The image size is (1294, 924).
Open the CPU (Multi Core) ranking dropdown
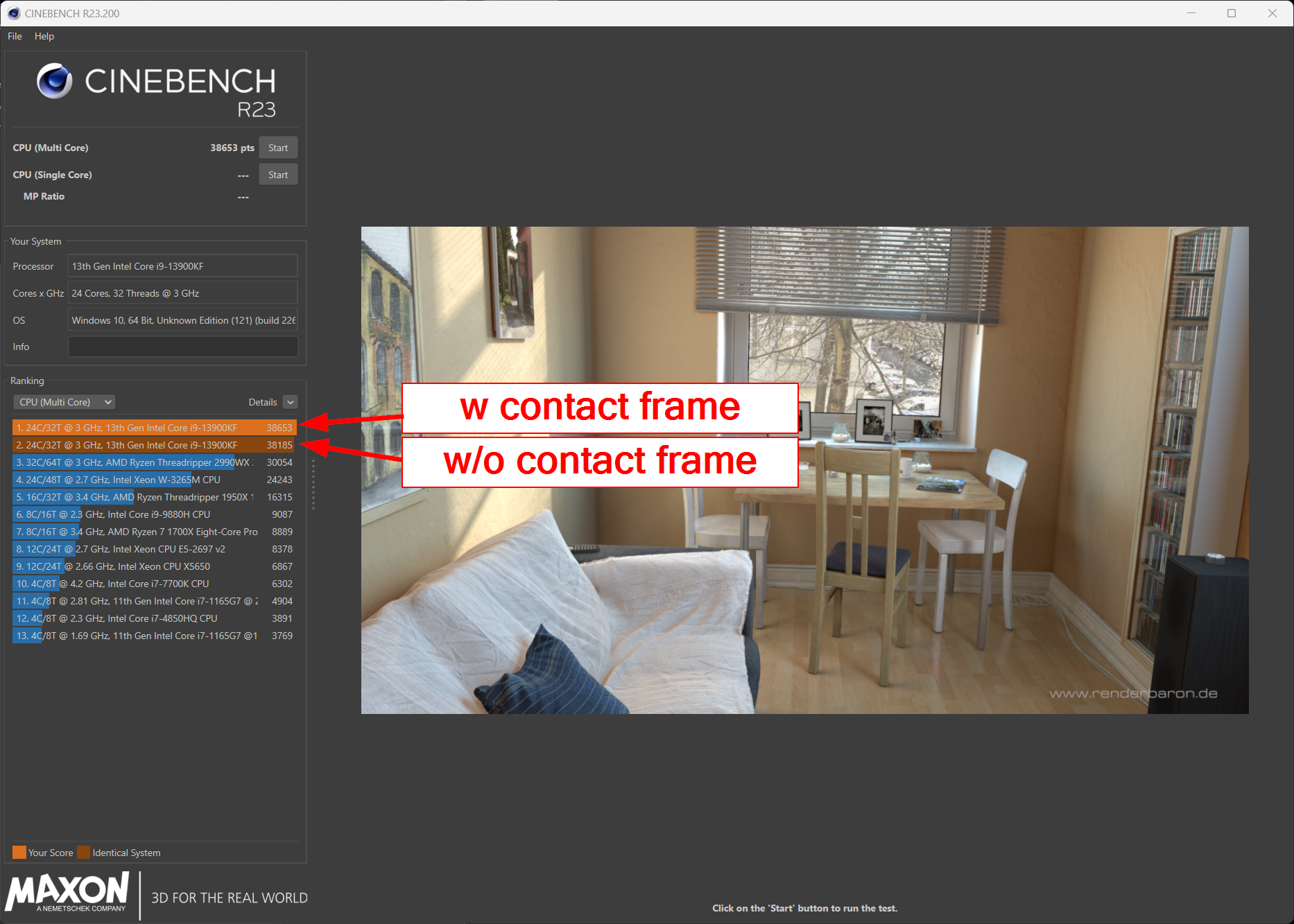pos(64,402)
